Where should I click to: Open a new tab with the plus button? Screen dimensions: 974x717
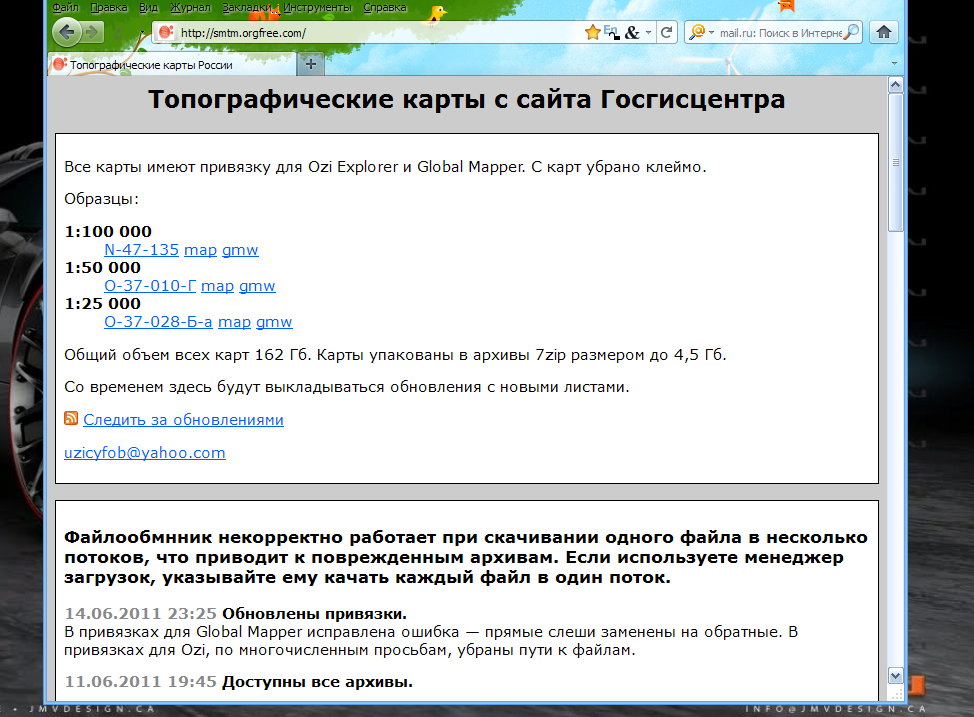tap(310, 64)
